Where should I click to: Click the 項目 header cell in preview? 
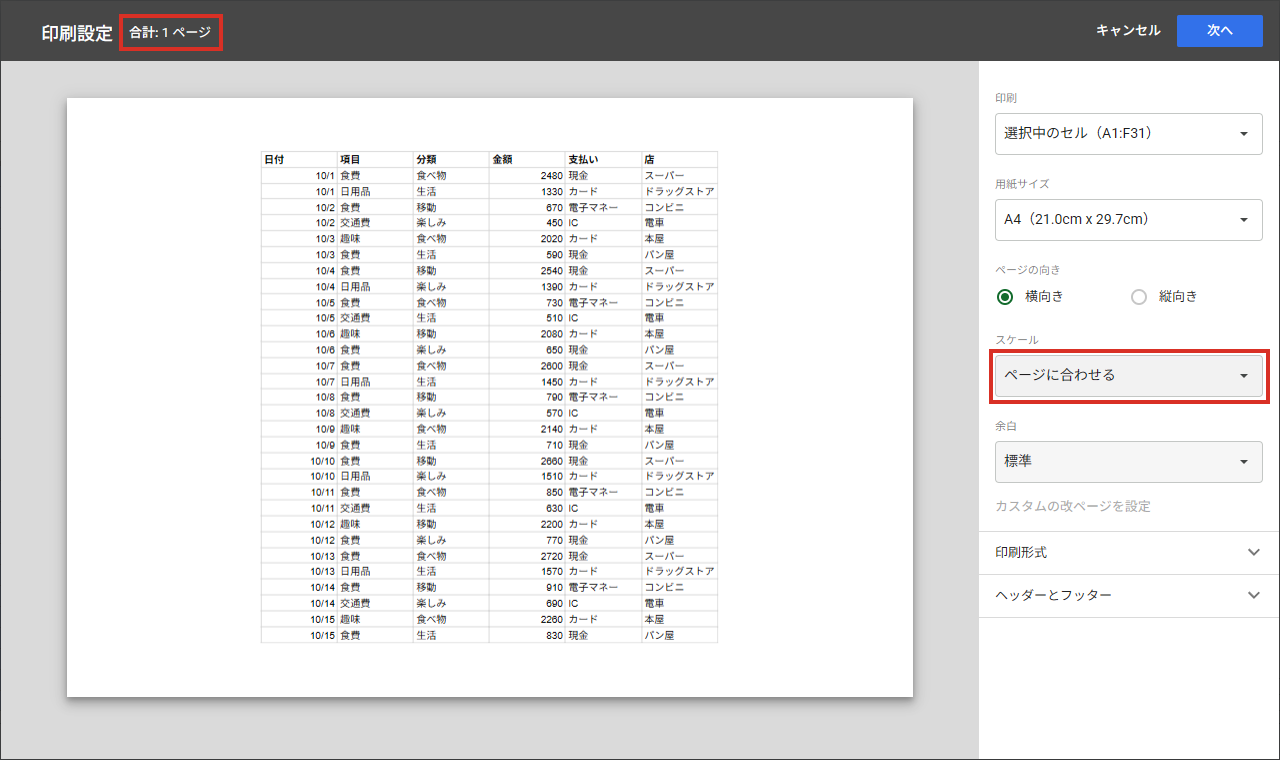point(375,159)
